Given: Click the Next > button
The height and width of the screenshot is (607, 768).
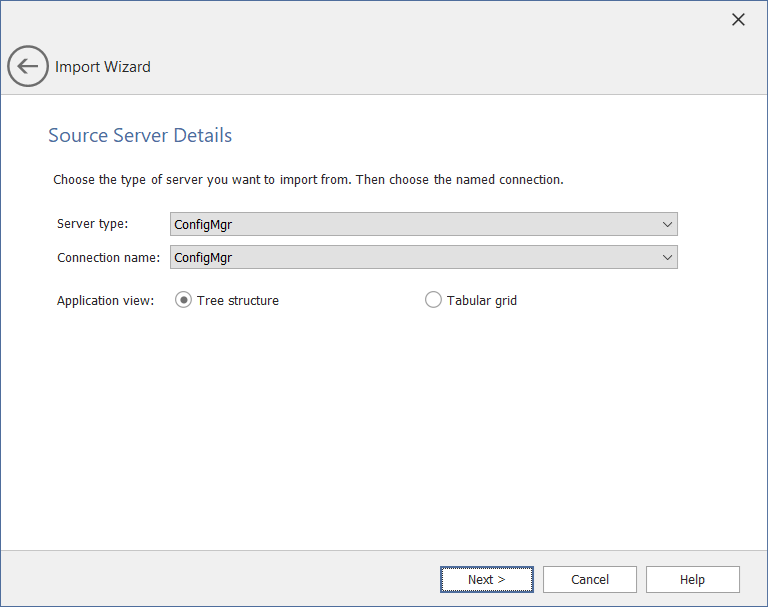Looking at the screenshot, I should point(486,579).
